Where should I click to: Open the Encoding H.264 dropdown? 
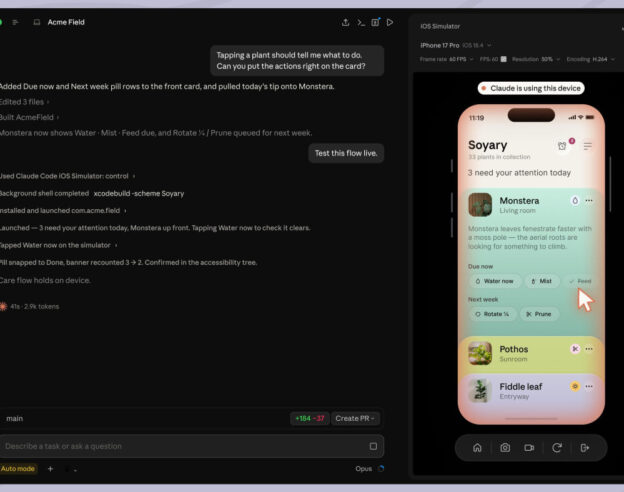(x=591, y=59)
